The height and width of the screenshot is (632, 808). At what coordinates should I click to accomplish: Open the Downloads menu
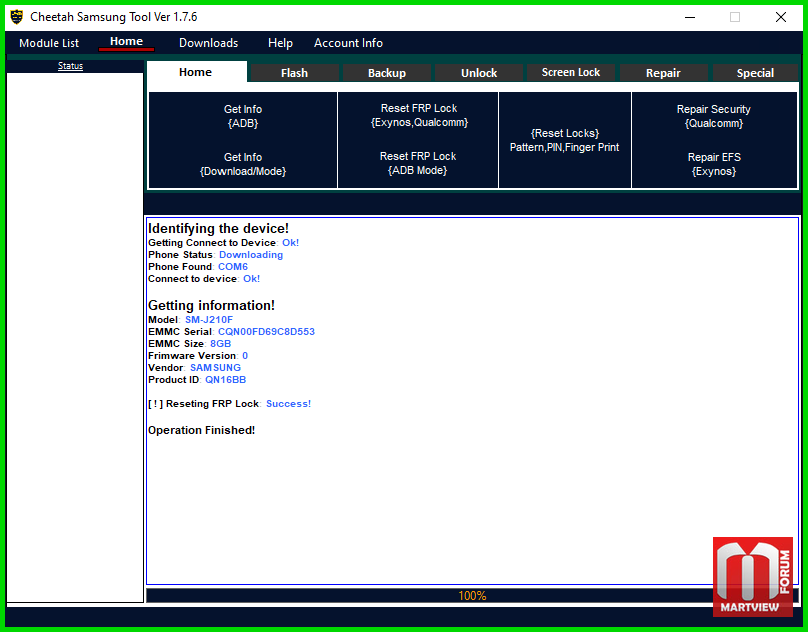[x=208, y=43]
